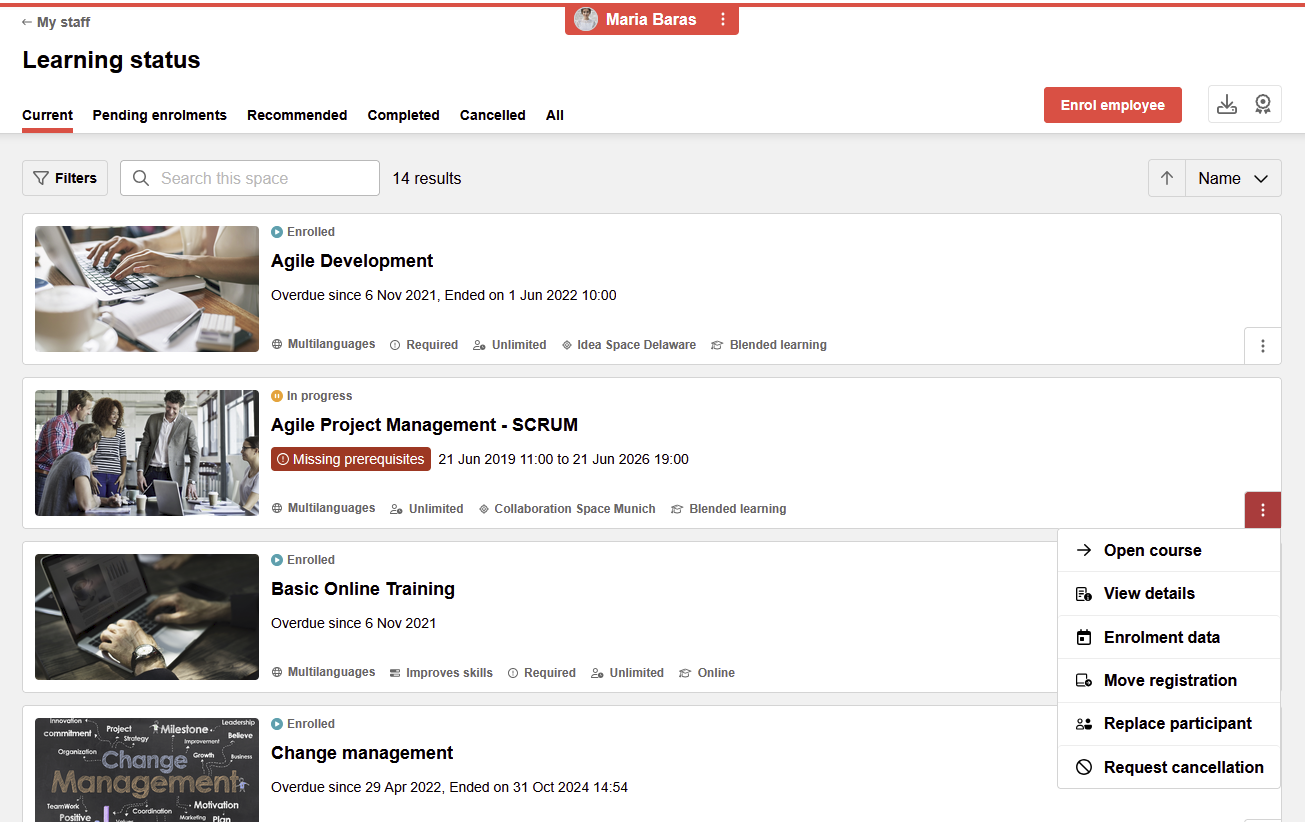Click the certificate badge icon
This screenshot has height=822, width=1305.
coord(1263,104)
